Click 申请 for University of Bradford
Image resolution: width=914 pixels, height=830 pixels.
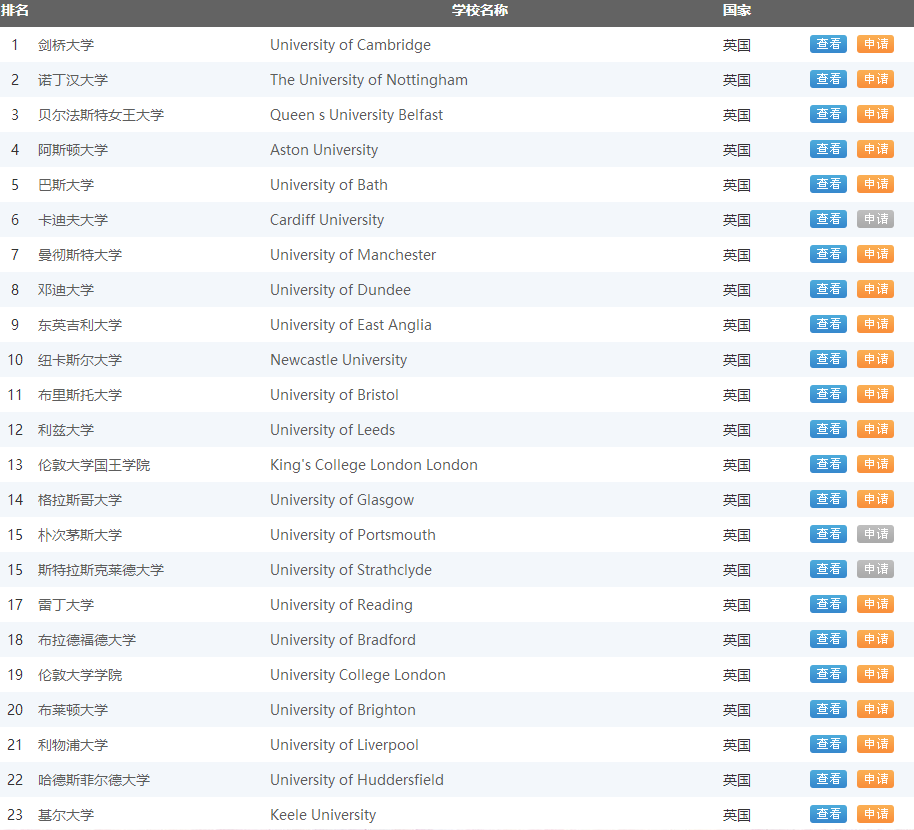(x=876, y=639)
